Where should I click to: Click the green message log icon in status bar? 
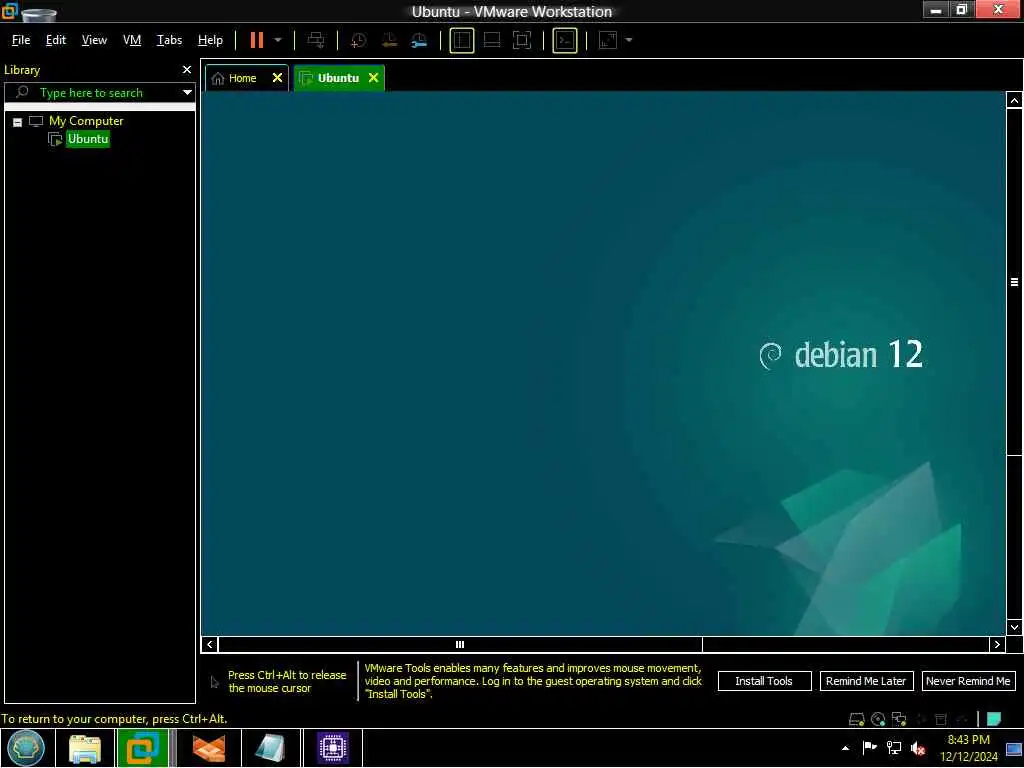[994, 720]
